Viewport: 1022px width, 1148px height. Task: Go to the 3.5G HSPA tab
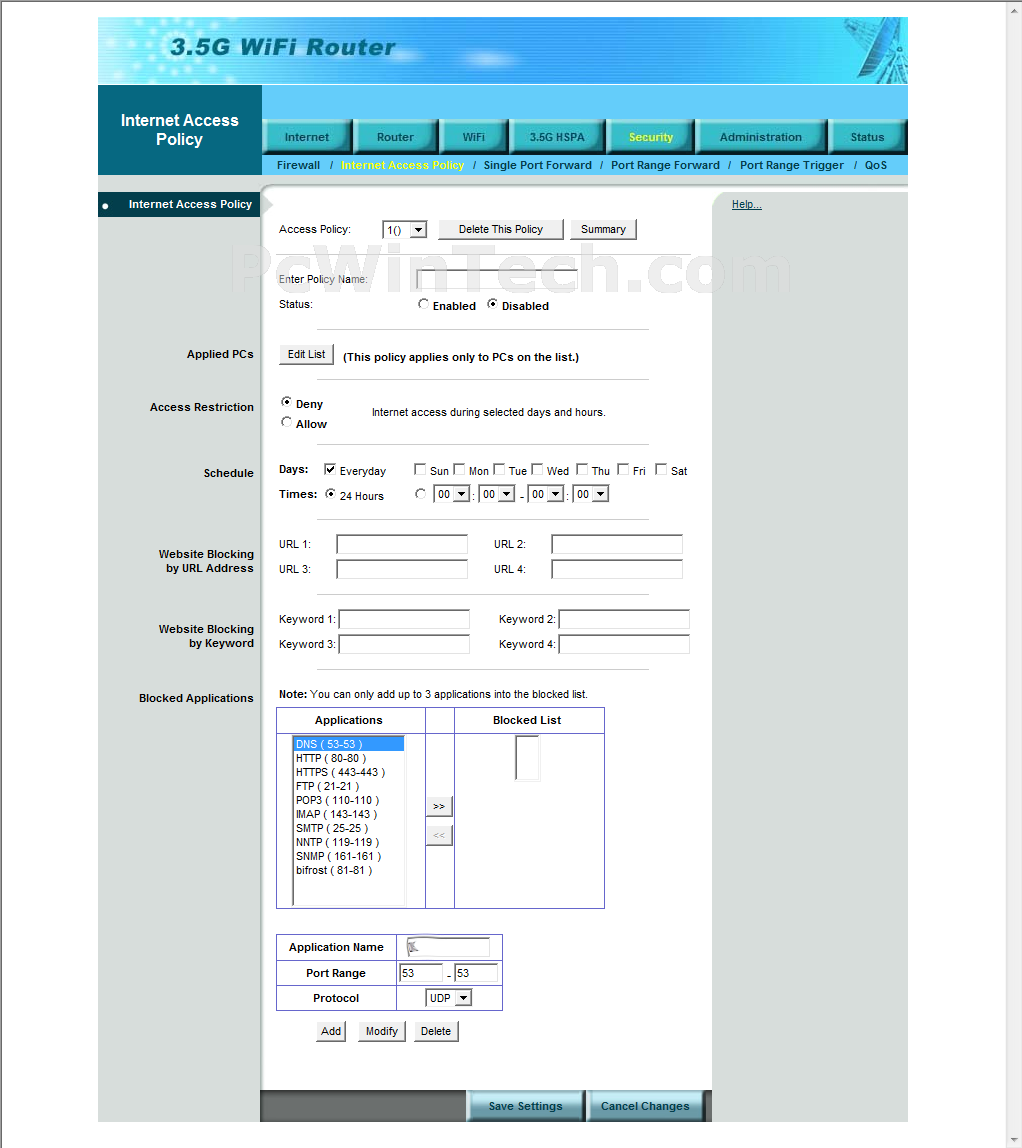557,137
